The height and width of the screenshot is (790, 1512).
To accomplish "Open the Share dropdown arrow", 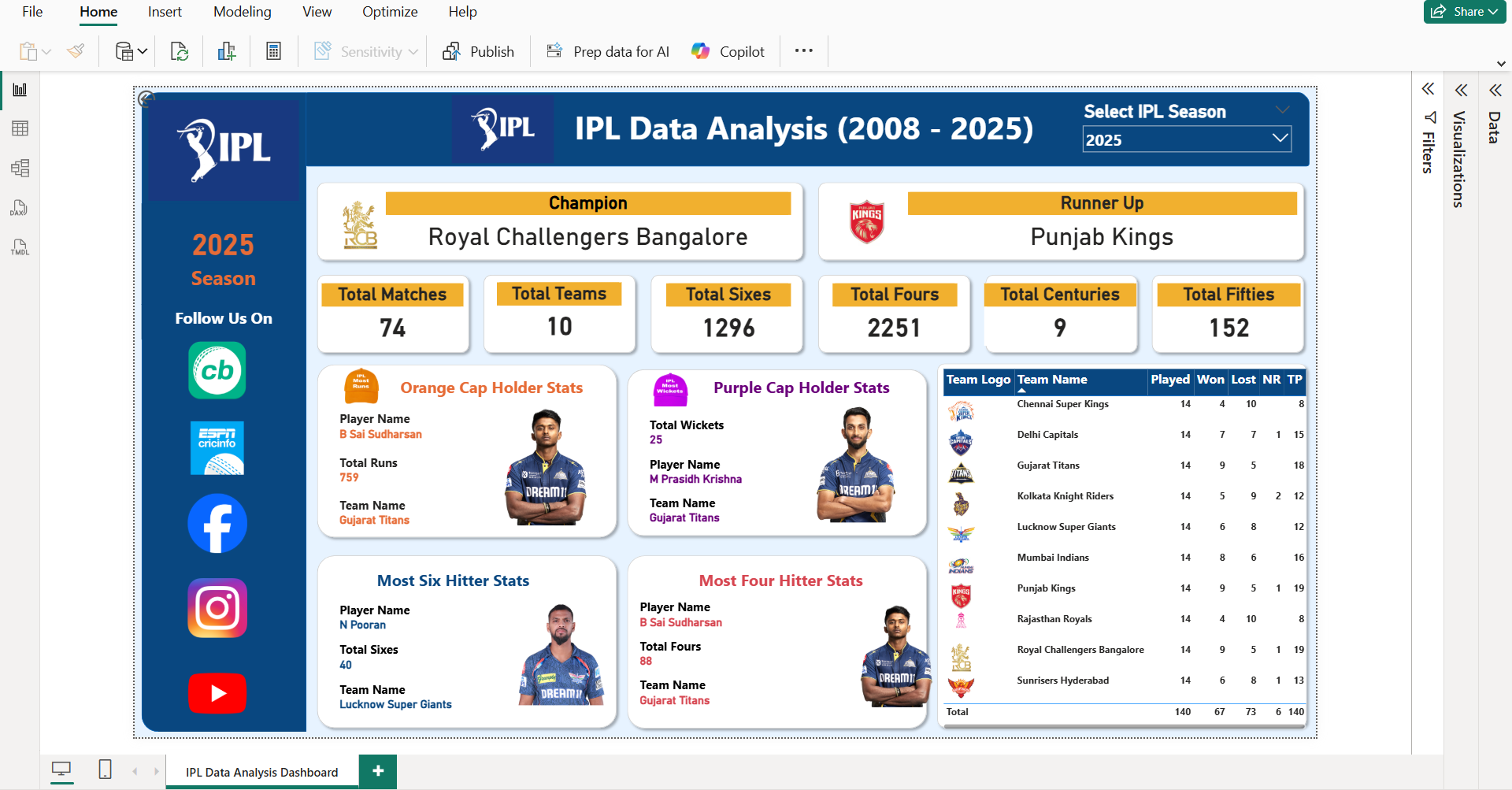I will click(1493, 12).
